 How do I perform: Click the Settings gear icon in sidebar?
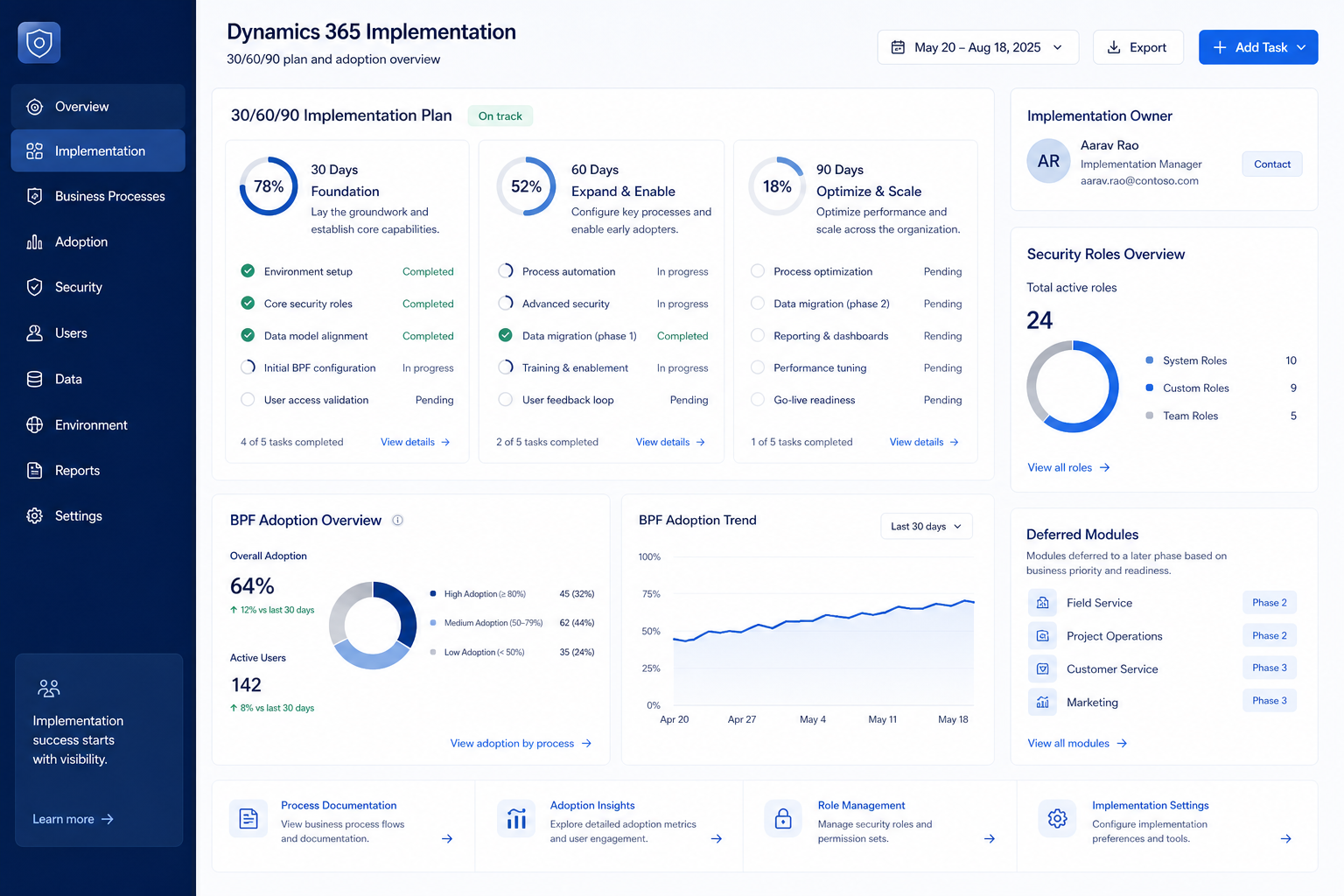35,516
